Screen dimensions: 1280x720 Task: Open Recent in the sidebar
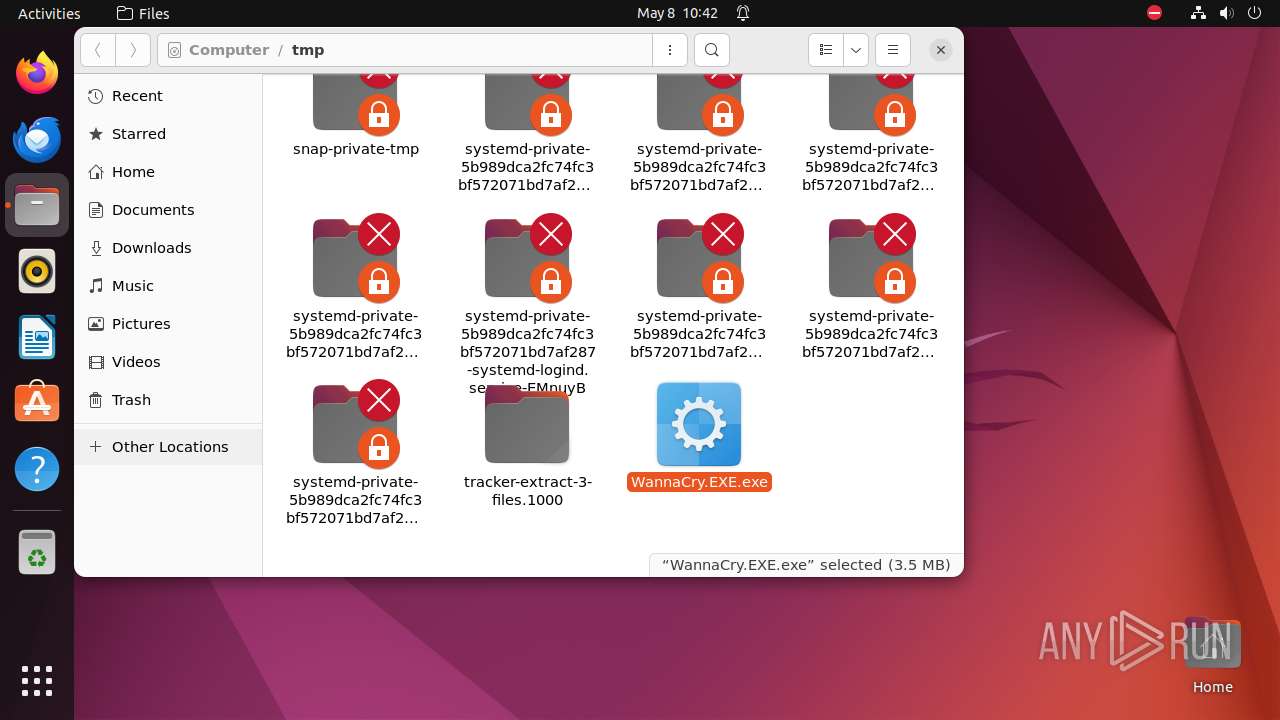(168, 96)
